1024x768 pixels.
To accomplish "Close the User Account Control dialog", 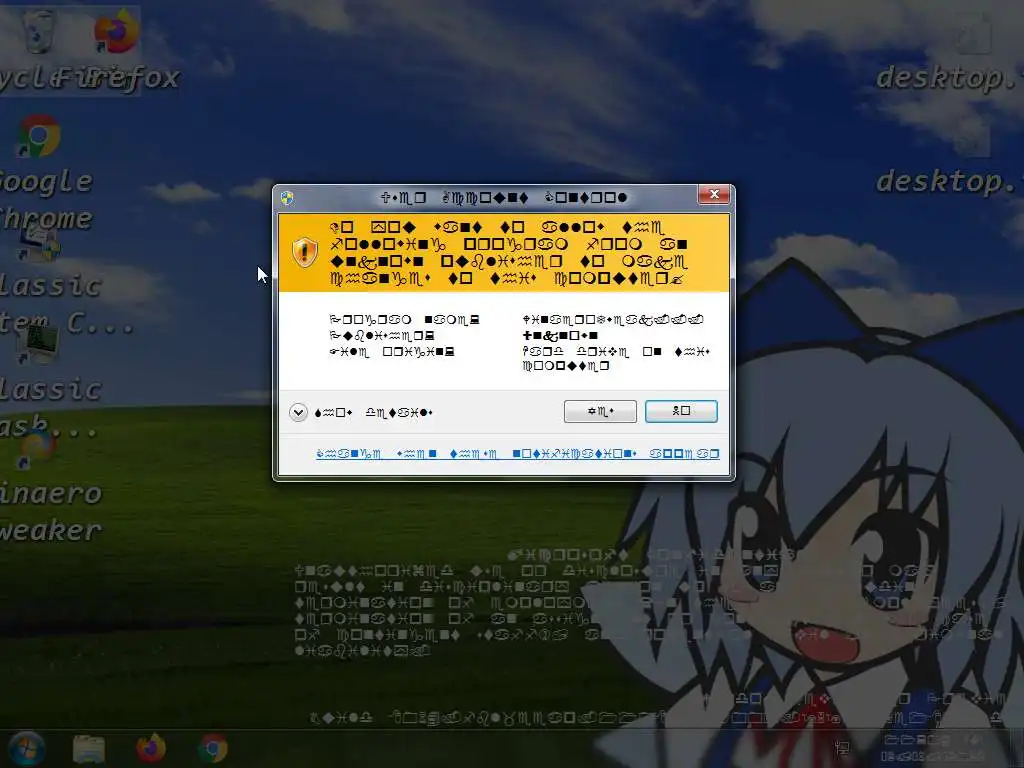I will pos(714,194).
